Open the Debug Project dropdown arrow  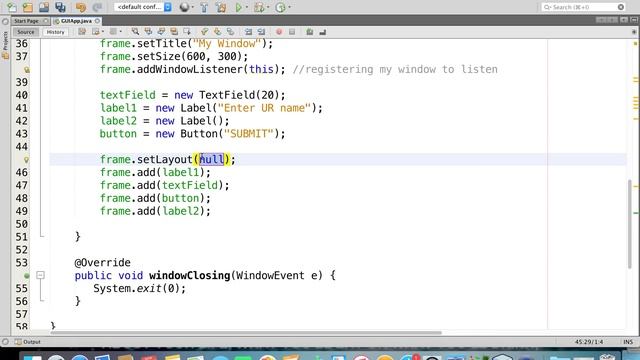268,7
